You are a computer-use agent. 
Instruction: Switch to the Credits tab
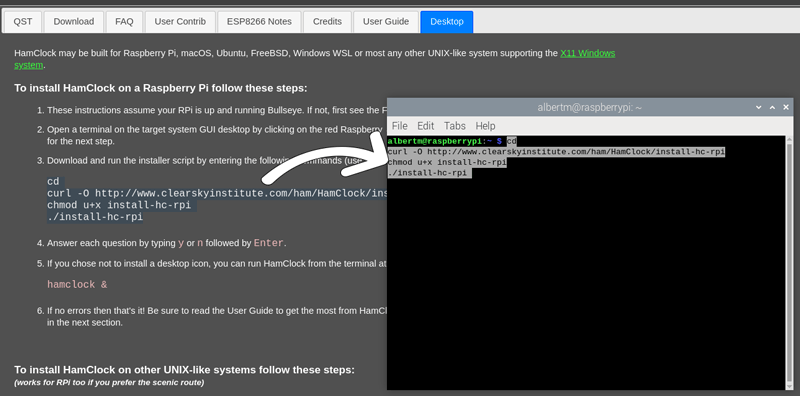coord(327,21)
